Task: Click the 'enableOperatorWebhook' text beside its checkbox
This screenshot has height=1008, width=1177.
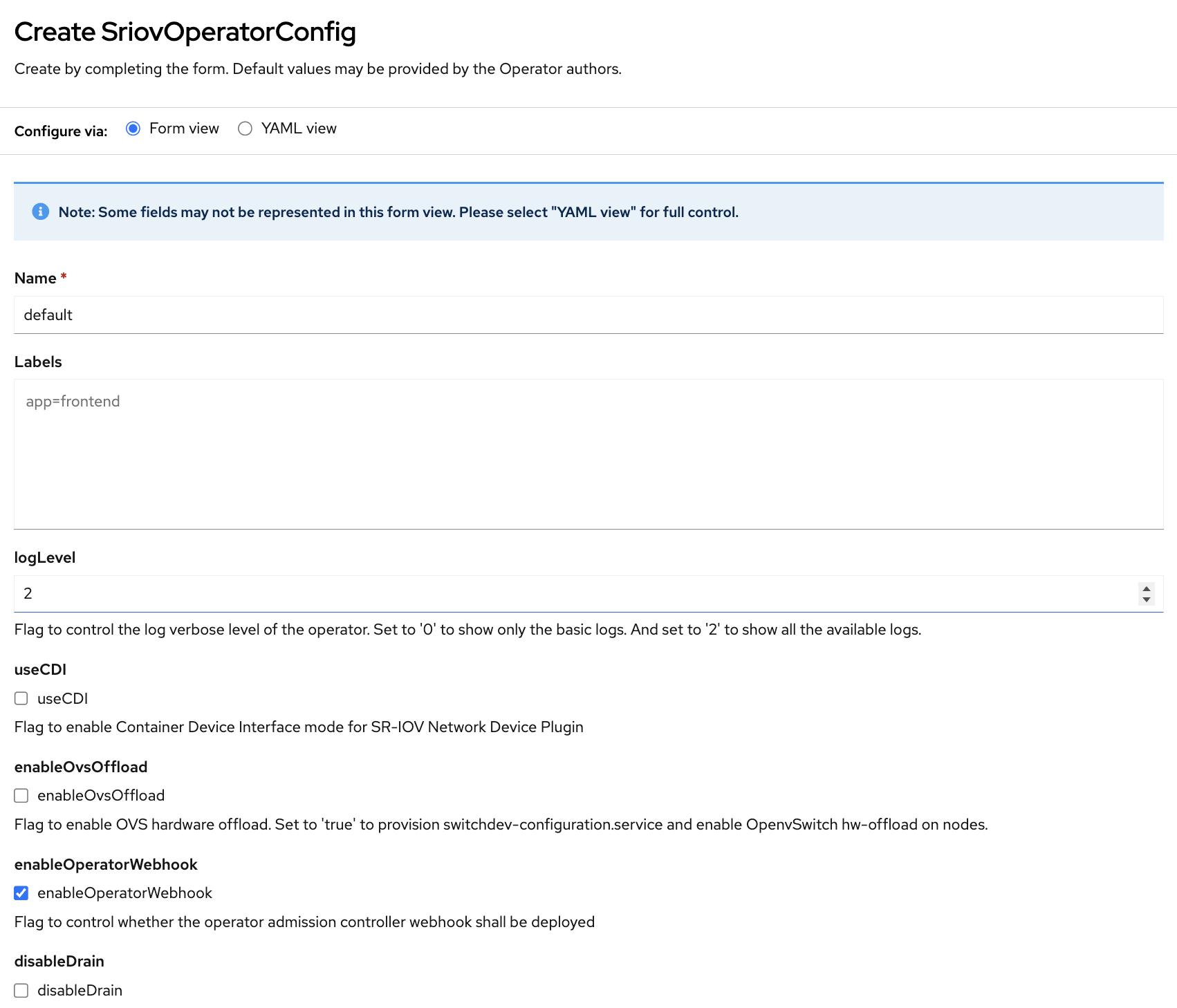Action: [x=124, y=893]
